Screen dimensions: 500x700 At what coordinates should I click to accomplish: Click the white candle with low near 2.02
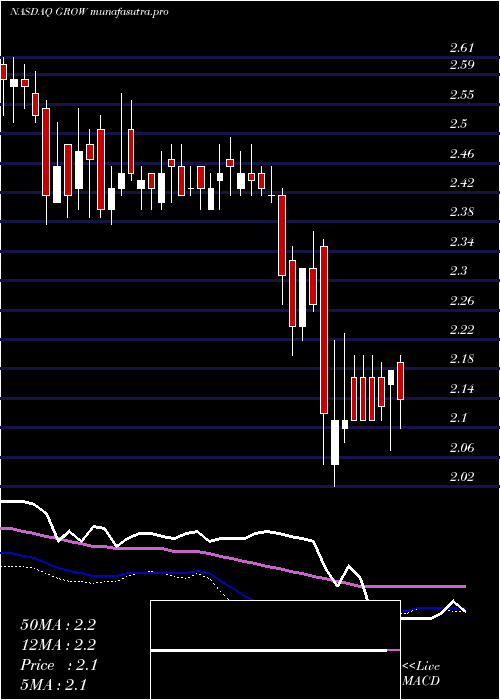click(334, 442)
